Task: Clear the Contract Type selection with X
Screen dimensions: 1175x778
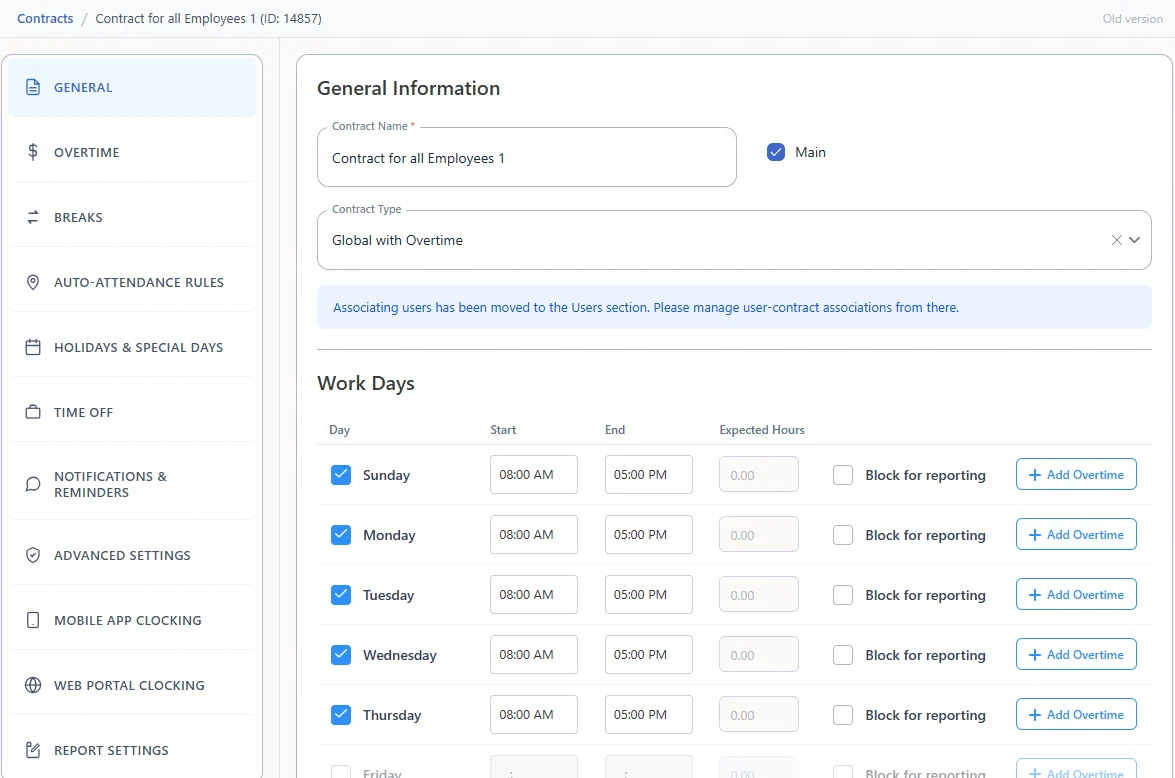Action: click(1117, 240)
